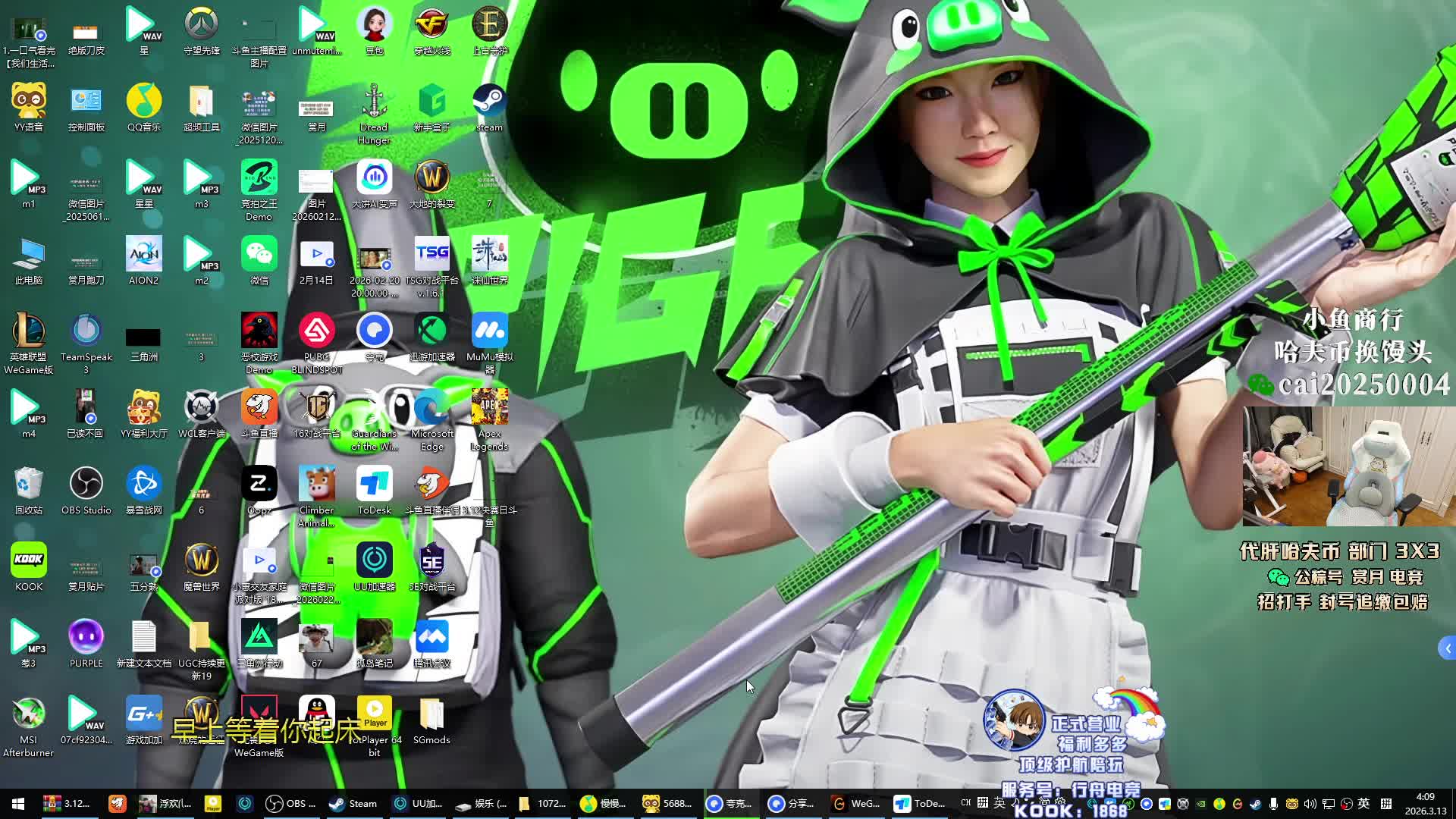
Task: Toggle the microphone tray icon
Action: [1273, 804]
